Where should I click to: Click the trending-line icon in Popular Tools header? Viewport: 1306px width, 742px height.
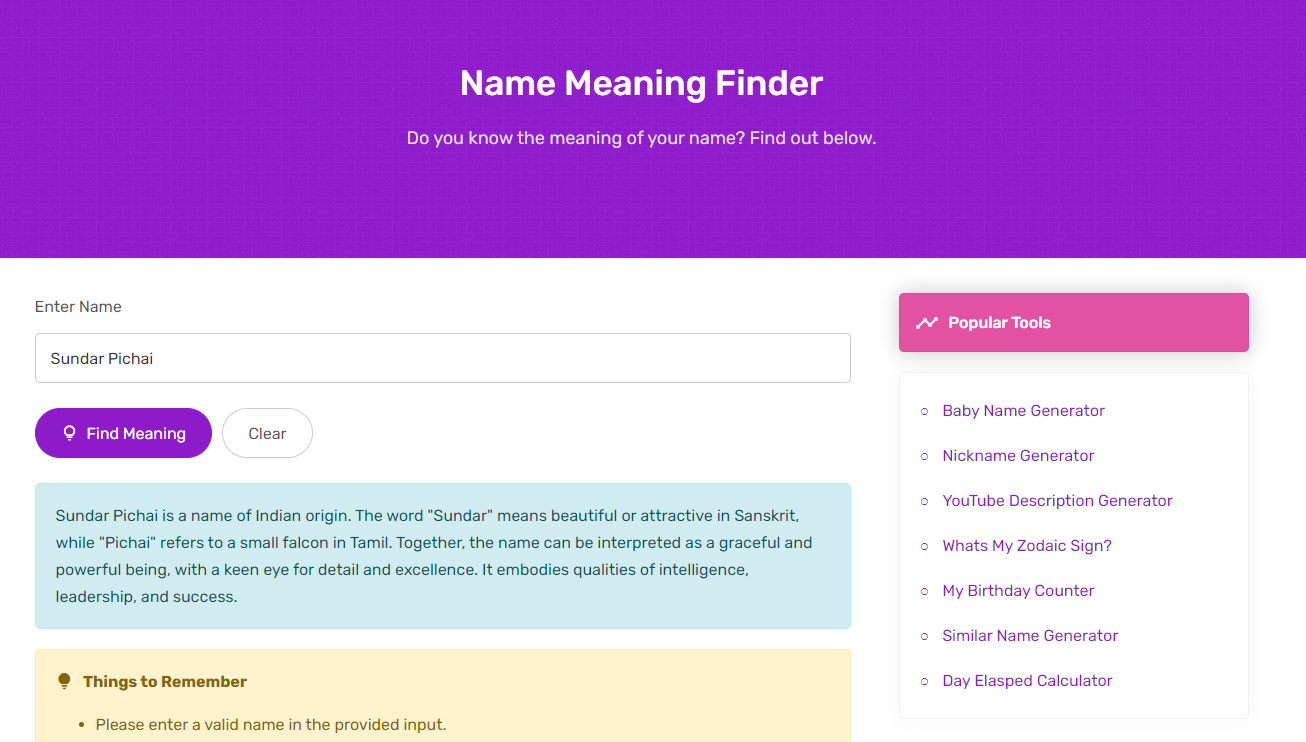pyautogui.click(x=928, y=322)
